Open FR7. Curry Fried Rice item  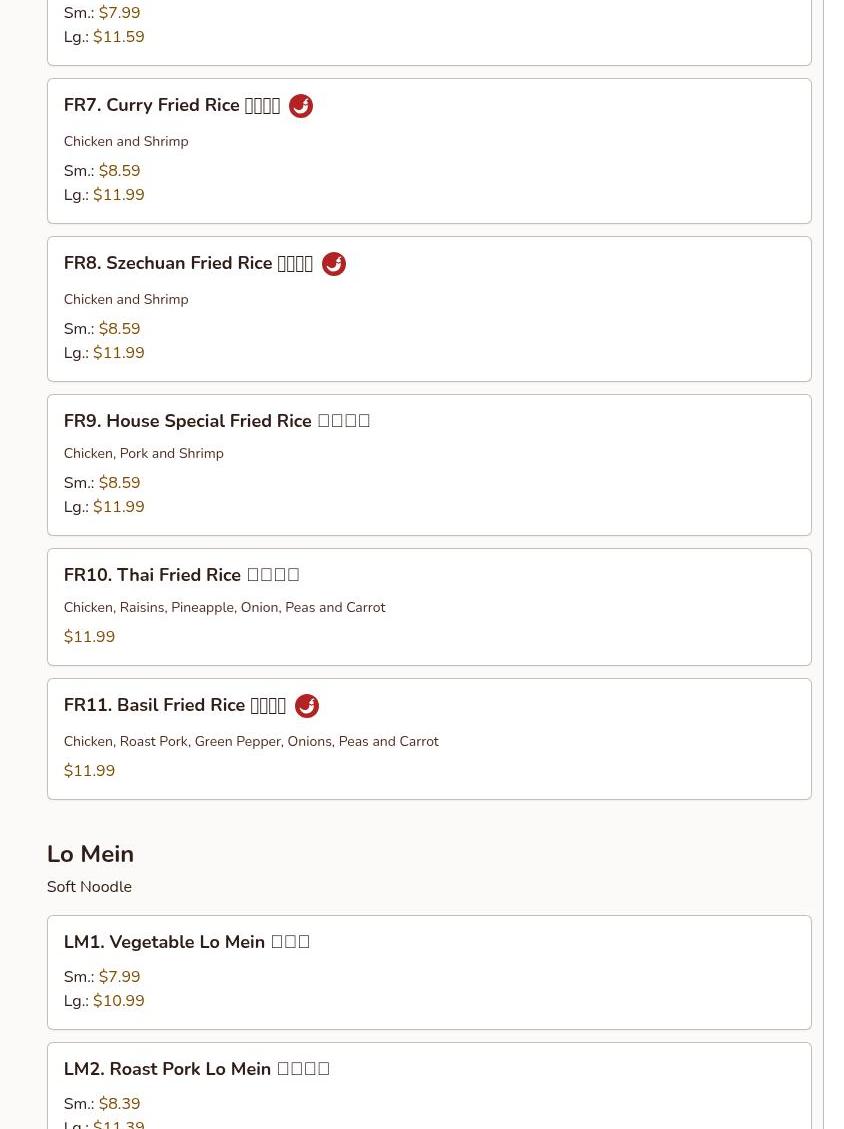[171, 106]
